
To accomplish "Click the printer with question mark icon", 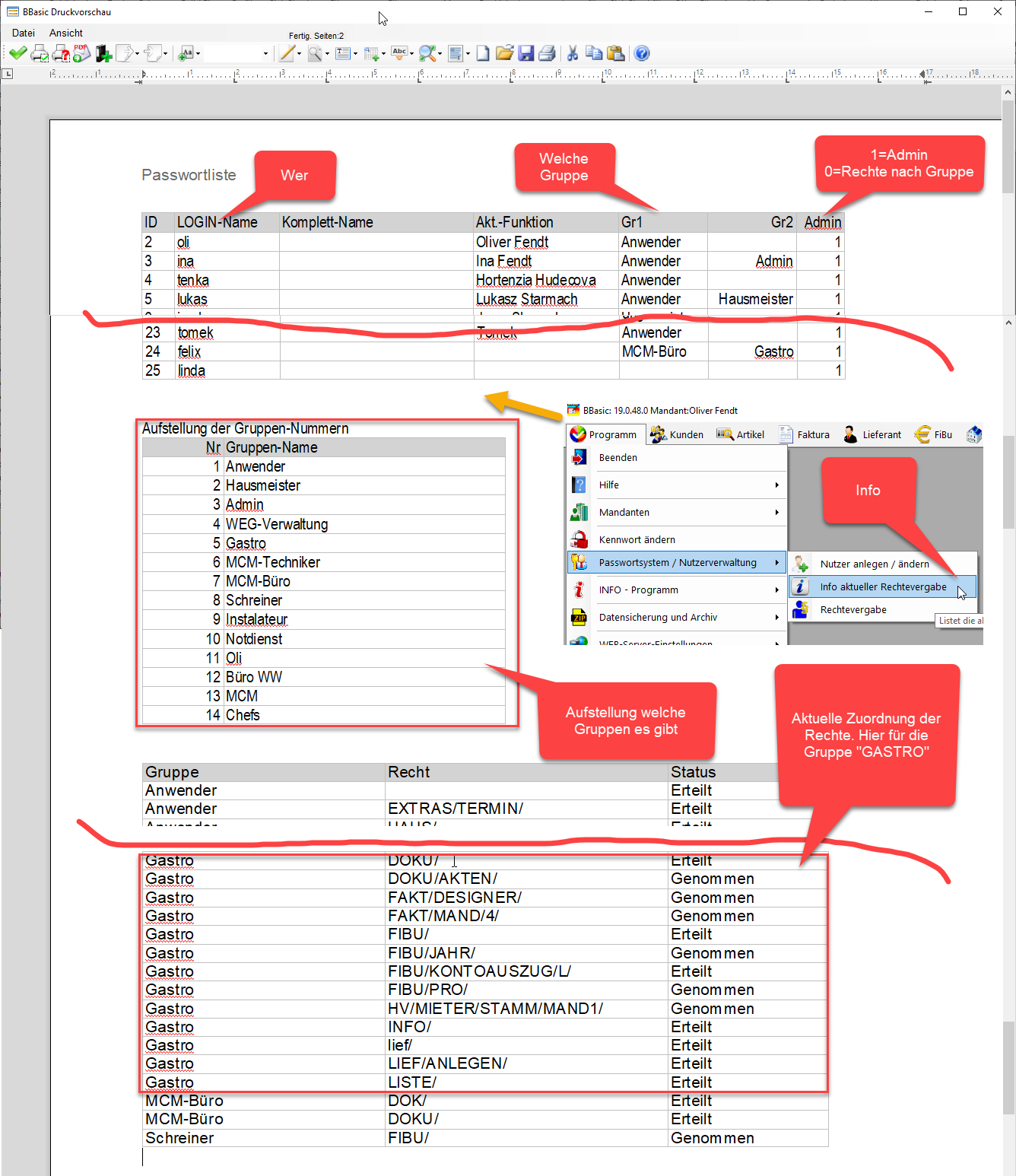I will (x=61, y=53).
